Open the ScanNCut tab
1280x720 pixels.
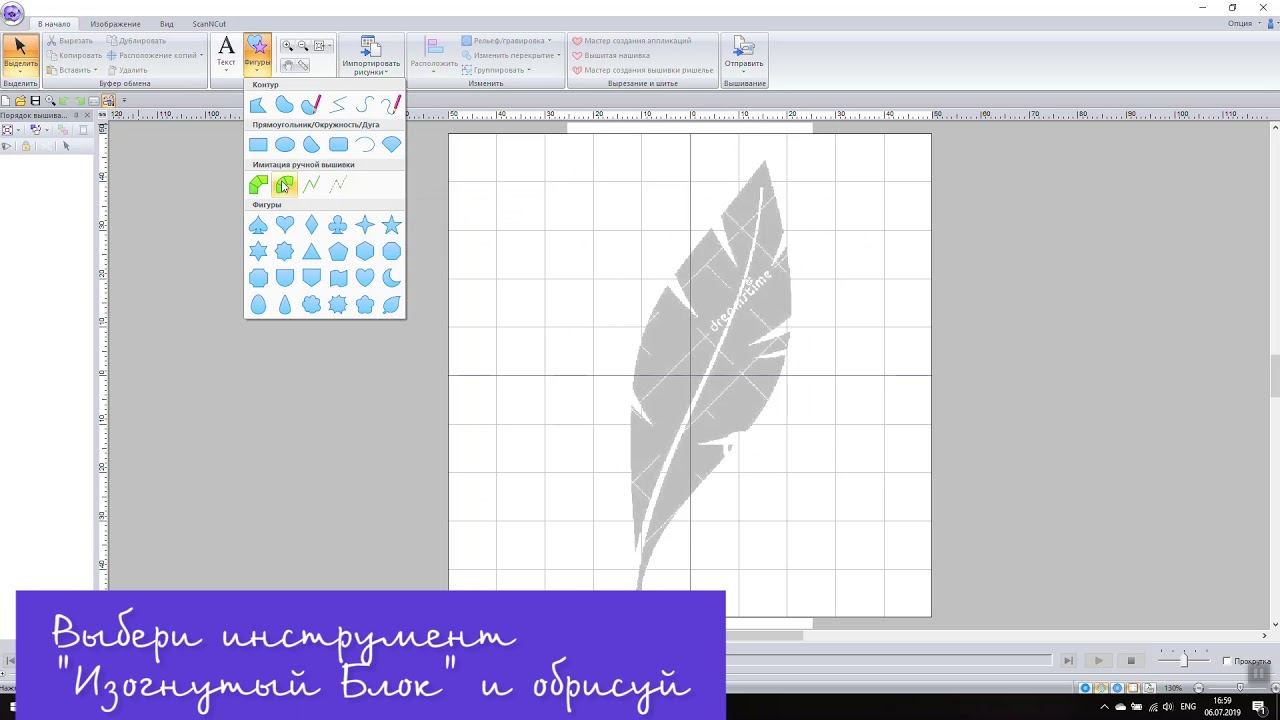(209, 24)
